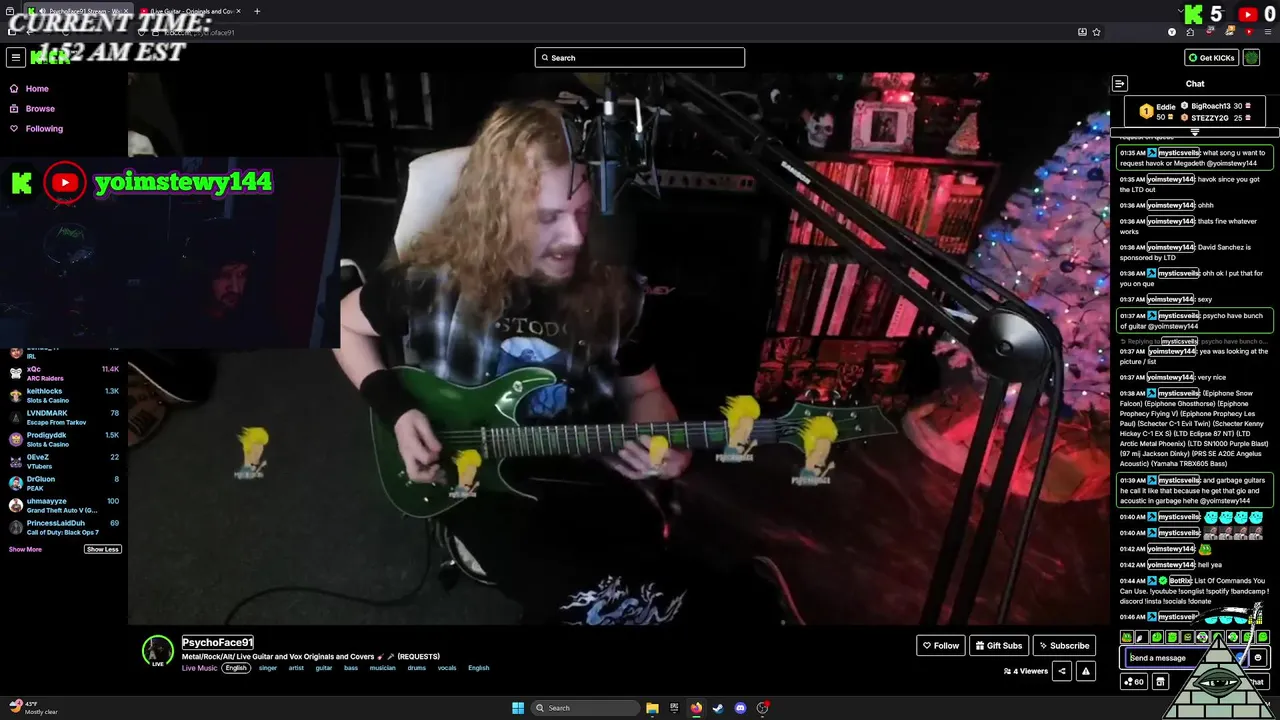Click the Search field at top
The height and width of the screenshot is (720, 1280).
(x=640, y=57)
